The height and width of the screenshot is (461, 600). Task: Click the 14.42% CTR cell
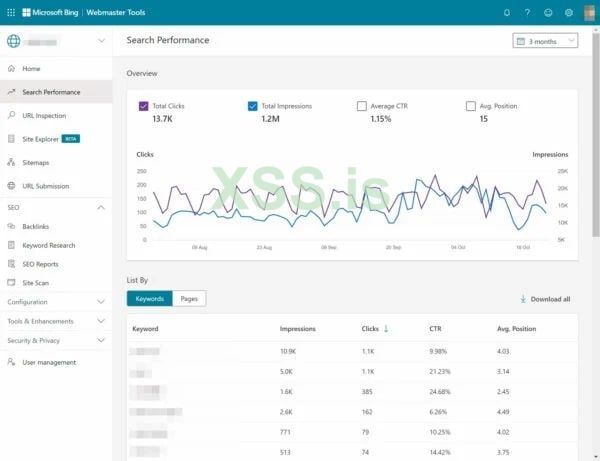[440, 452]
